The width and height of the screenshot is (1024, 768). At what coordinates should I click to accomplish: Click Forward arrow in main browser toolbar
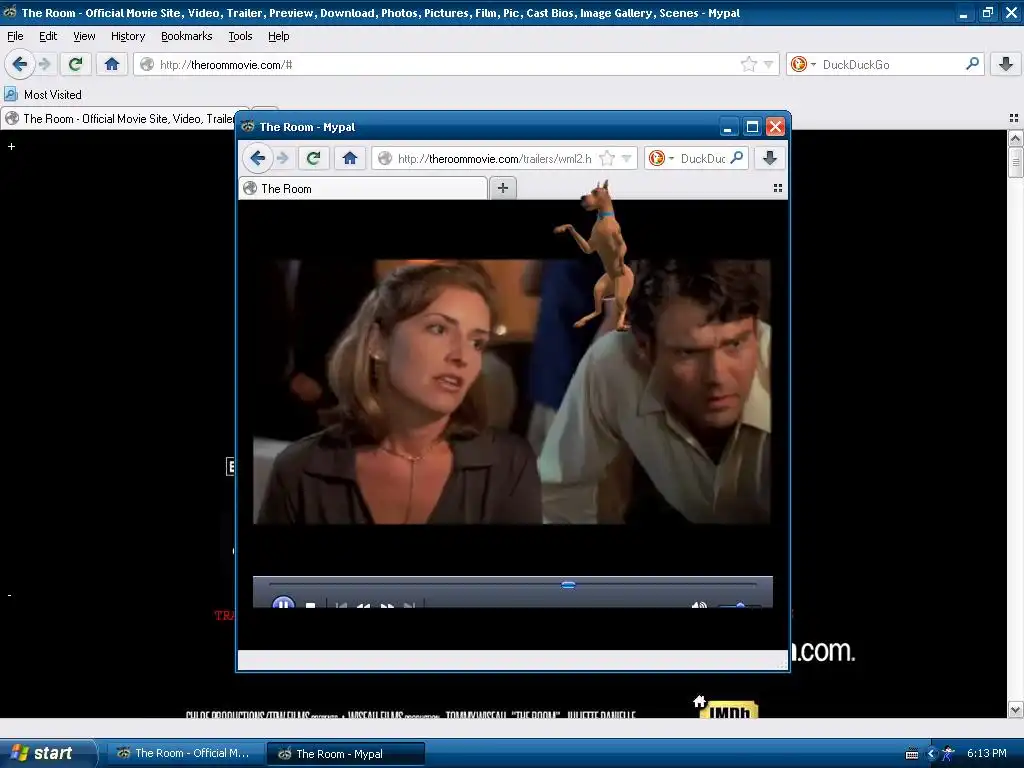[x=44, y=64]
